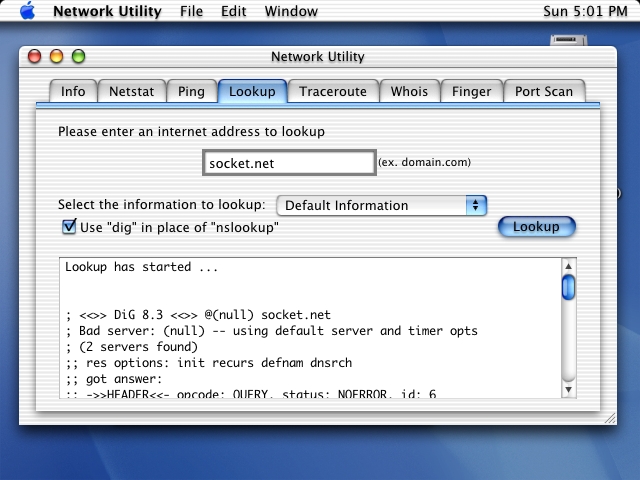
Task: Zoom window with the green button
Action: (x=78, y=56)
